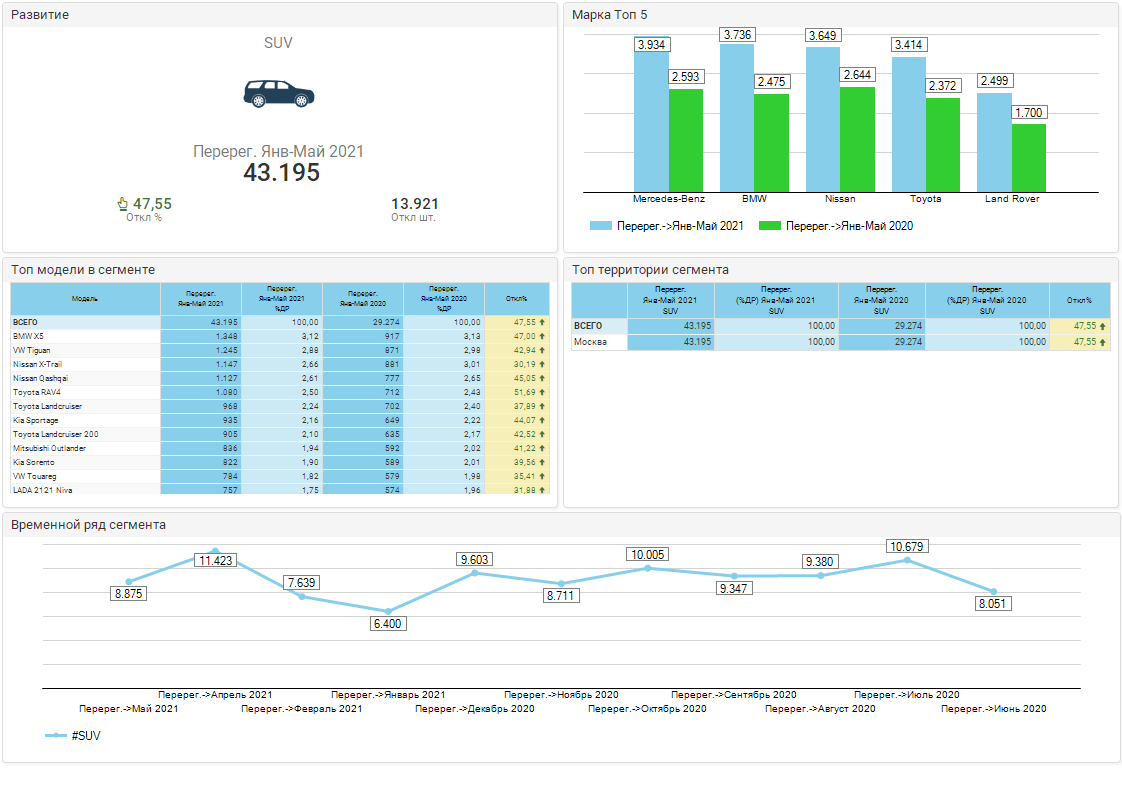Select the Москва territory row label
This screenshot has width=1122, height=793.
coord(590,342)
